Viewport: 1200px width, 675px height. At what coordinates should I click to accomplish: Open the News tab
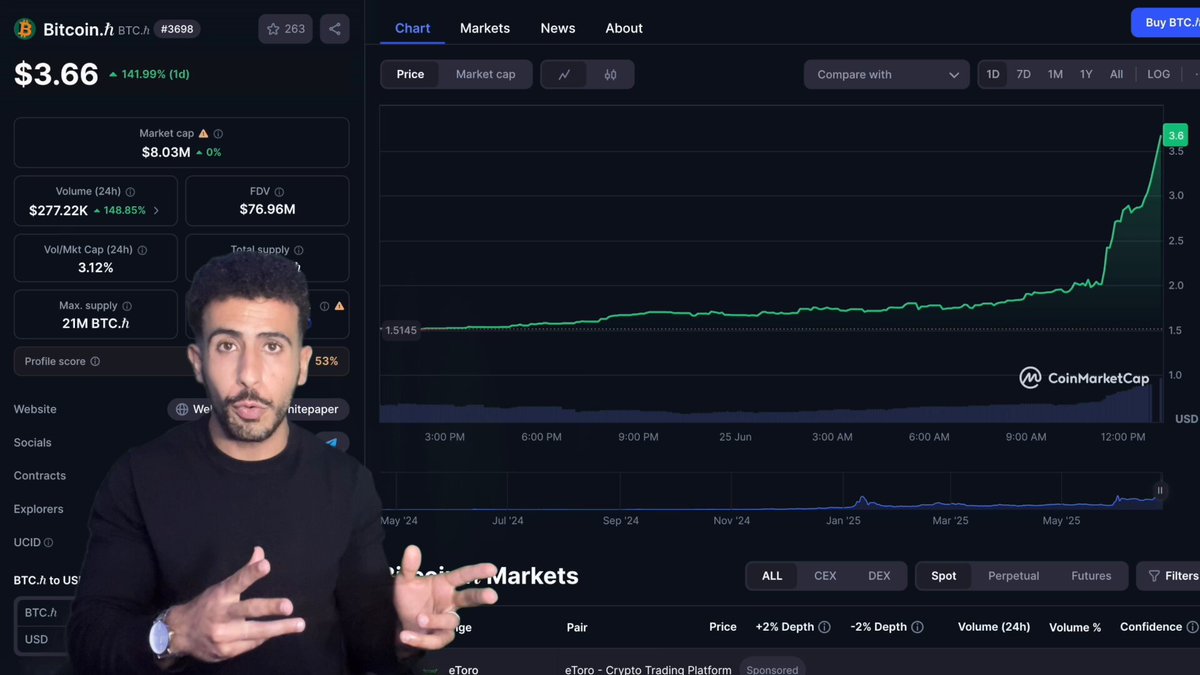pos(558,28)
